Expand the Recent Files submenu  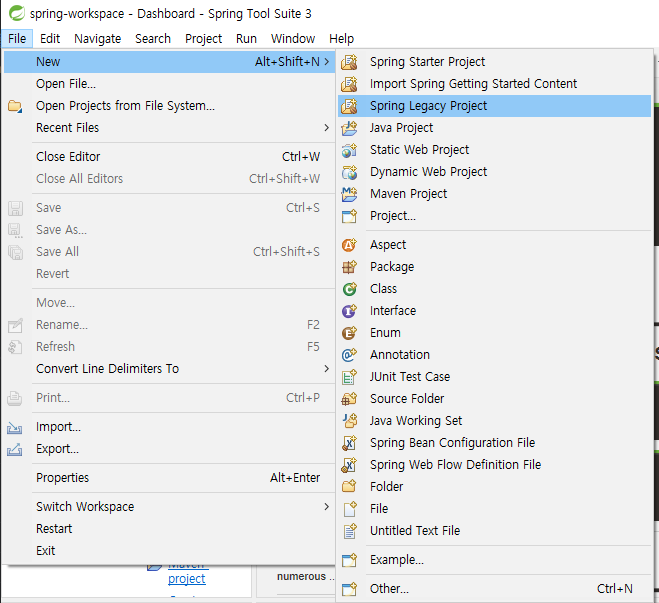[327, 128]
